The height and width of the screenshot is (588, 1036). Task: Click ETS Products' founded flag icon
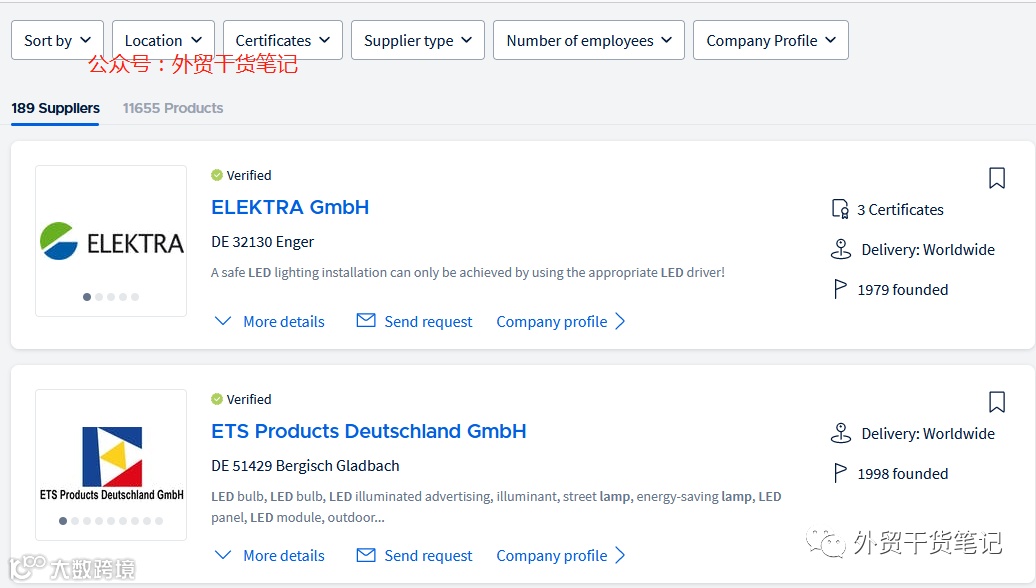[840, 473]
